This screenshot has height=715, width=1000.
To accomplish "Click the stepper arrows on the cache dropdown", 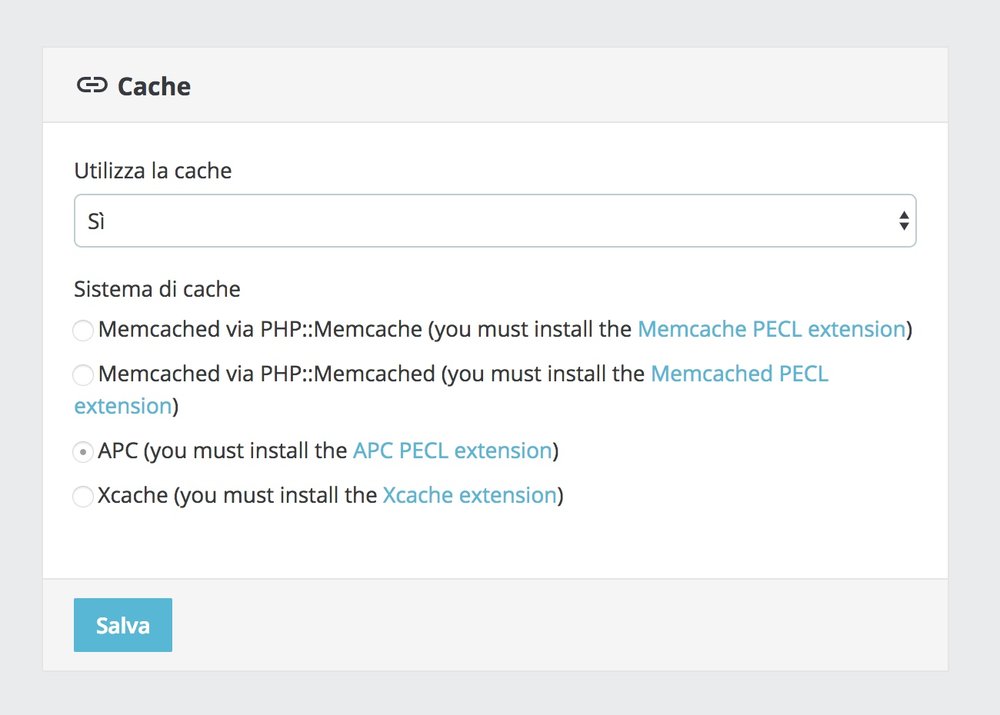I will pos(903,220).
